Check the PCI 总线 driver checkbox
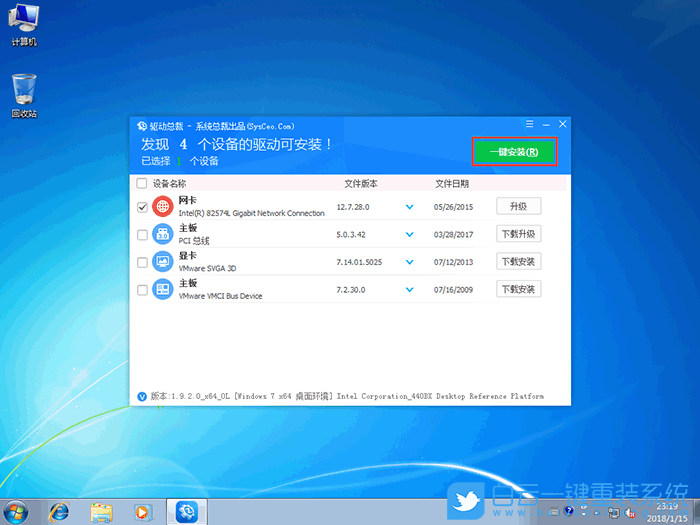Screen dimensions: 700x525 pos(141,234)
